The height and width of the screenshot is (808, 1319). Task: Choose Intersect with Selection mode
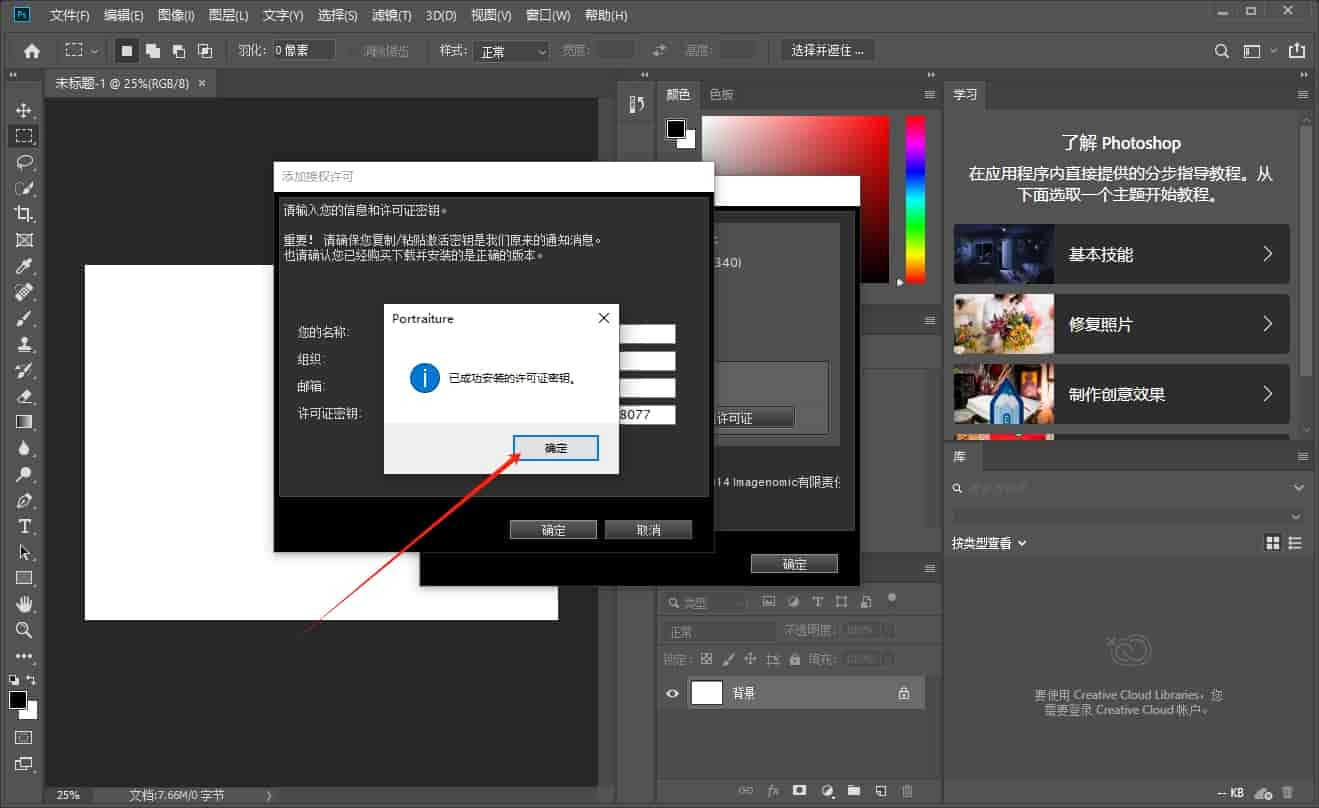point(205,50)
